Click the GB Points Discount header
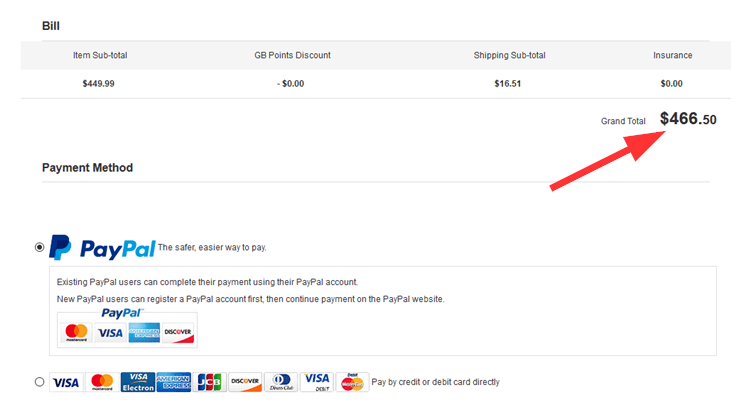 click(292, 55)
